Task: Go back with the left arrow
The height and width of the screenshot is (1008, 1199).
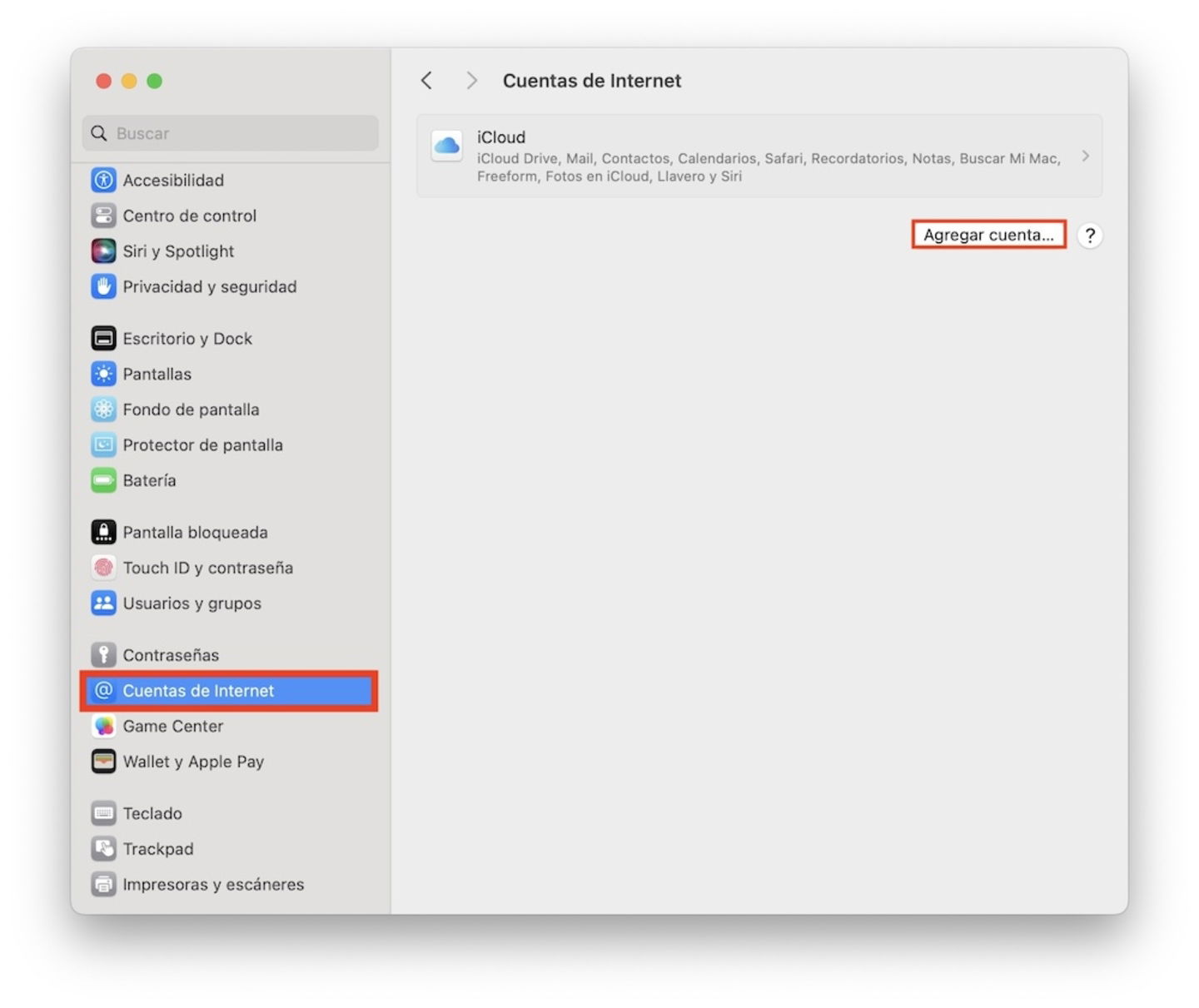Action: 426,81
